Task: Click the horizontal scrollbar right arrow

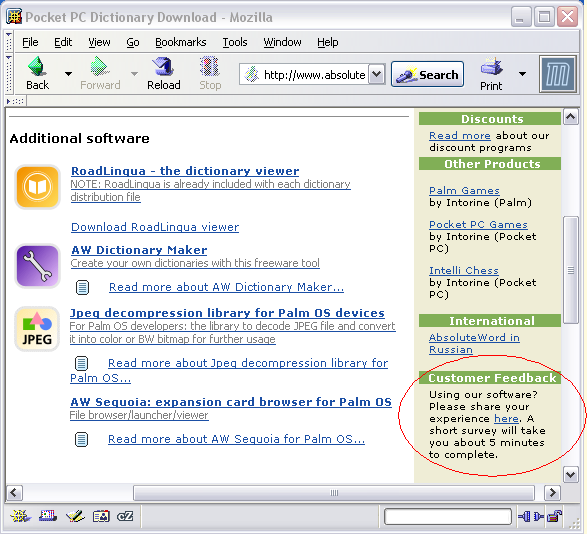Action: (553, 492)
